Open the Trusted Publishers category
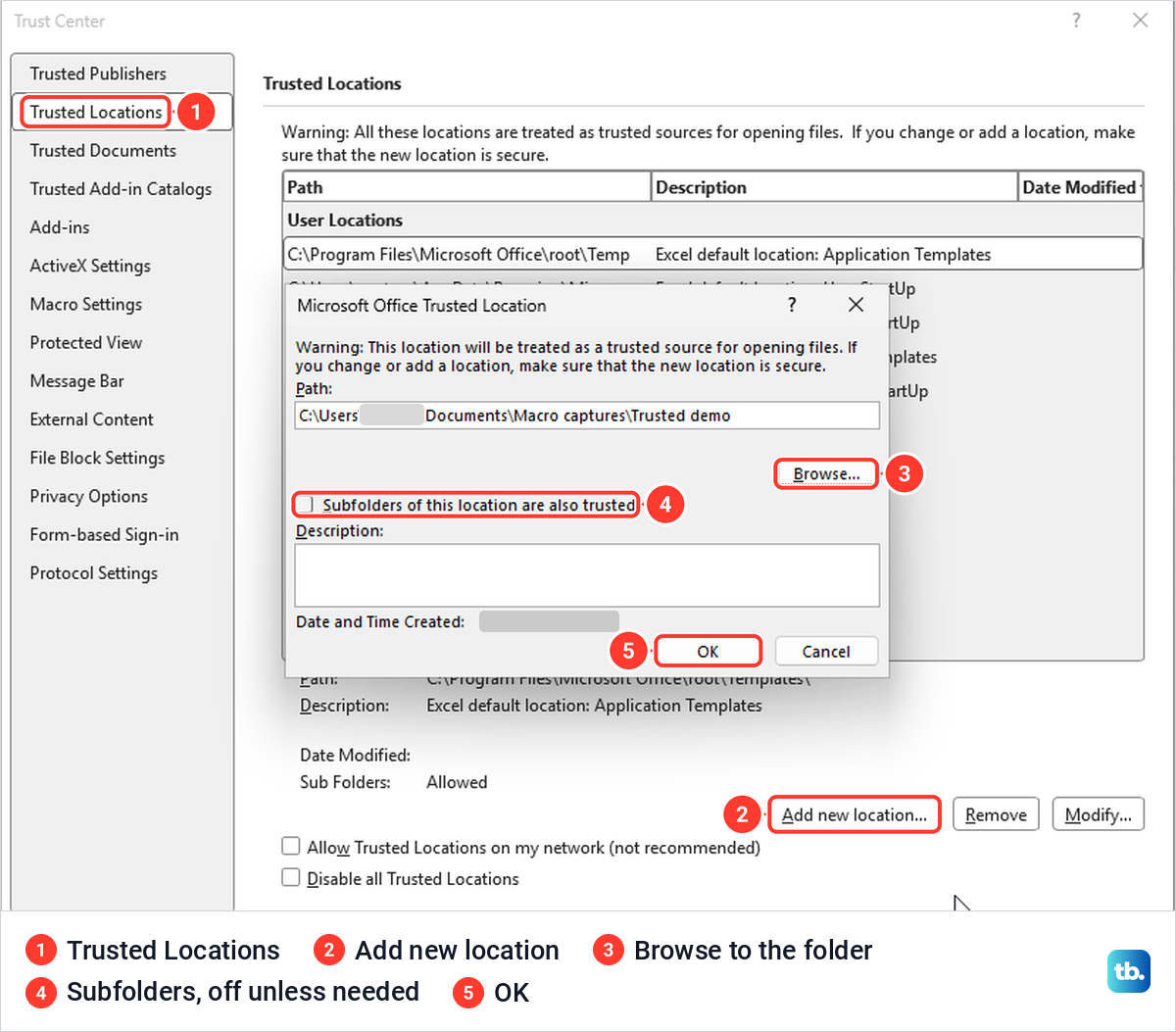Viewport: 1176px width, 1032px height. [x=98, y=74]
